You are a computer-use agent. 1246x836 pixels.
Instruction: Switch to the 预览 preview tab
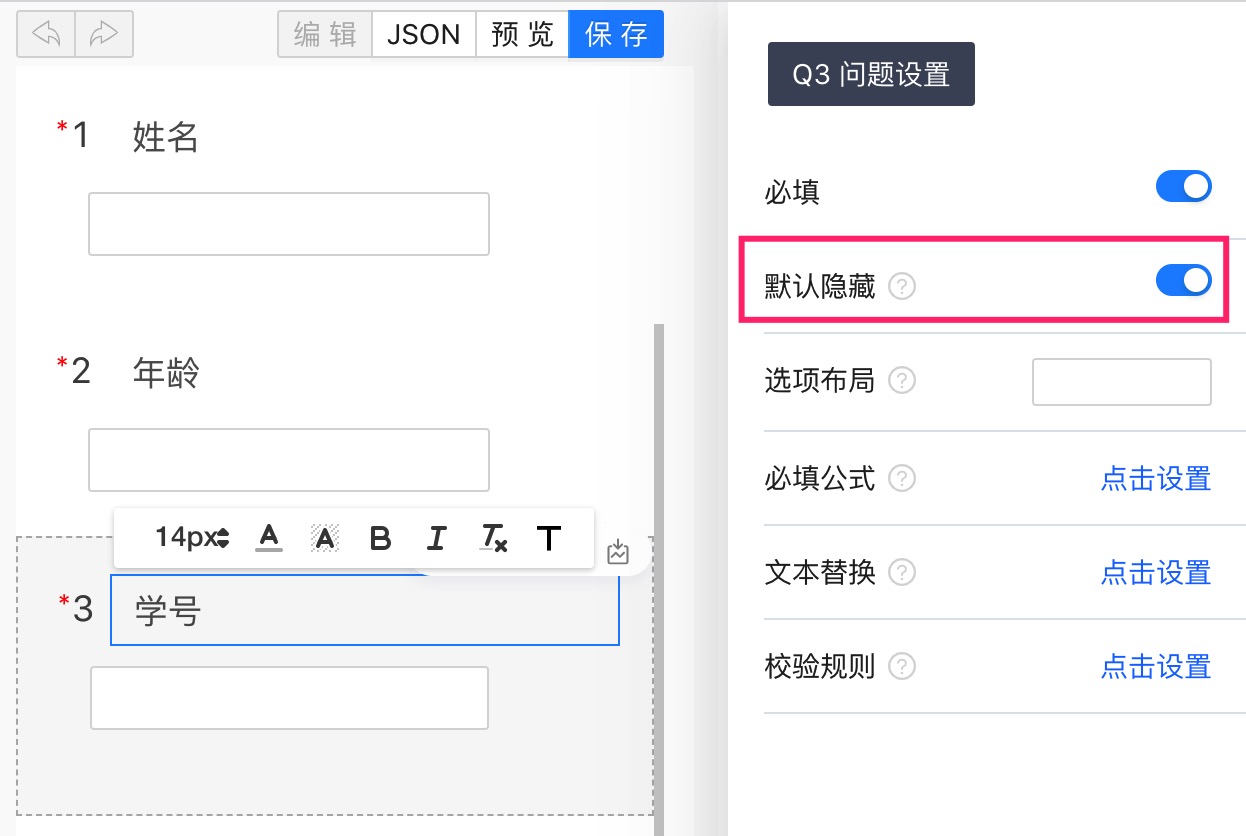pyautogui.click(x=522, y=34)
